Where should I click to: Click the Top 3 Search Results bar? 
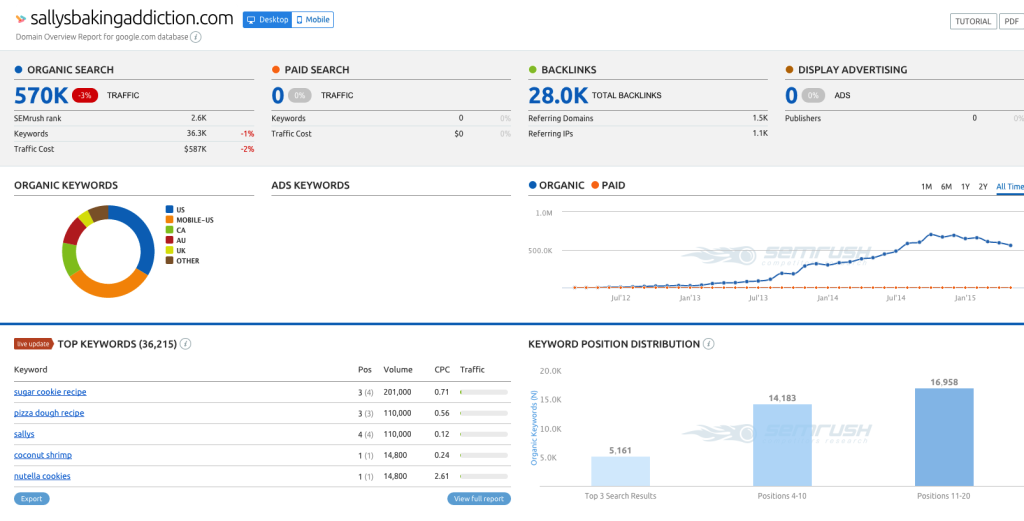(620, 471)
